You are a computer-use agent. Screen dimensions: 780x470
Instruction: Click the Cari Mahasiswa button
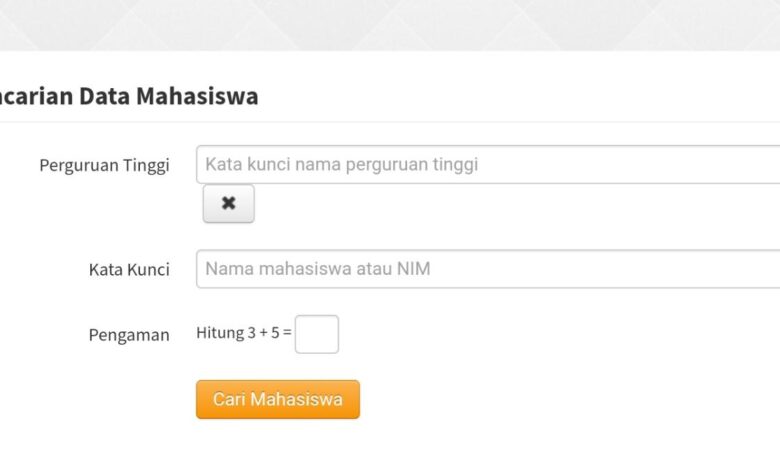point(278,399)
